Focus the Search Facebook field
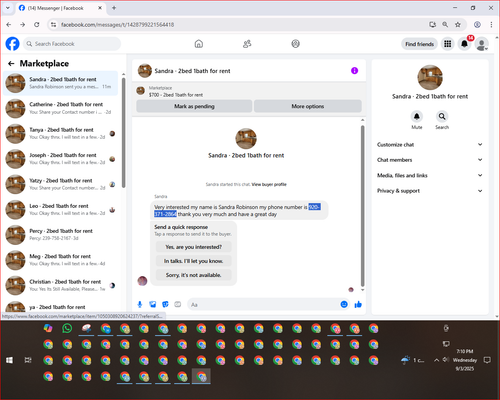500x400 pixels. pos(72,44)
